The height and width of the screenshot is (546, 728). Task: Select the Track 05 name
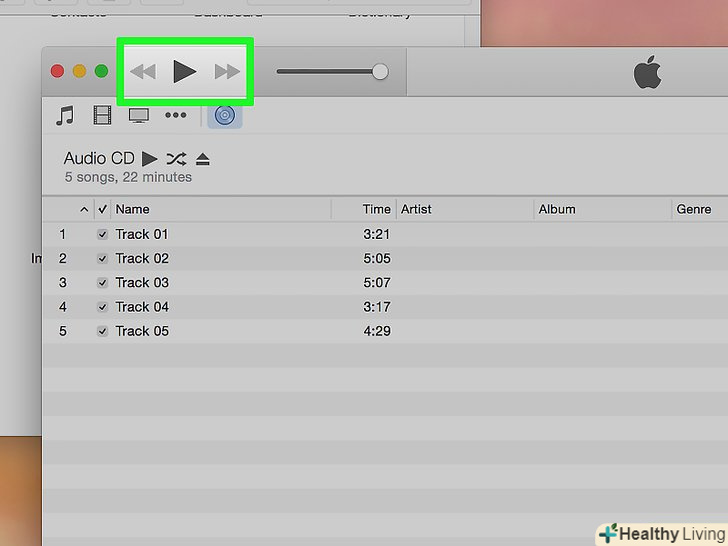pyautogui.click(x=142, y=331)
